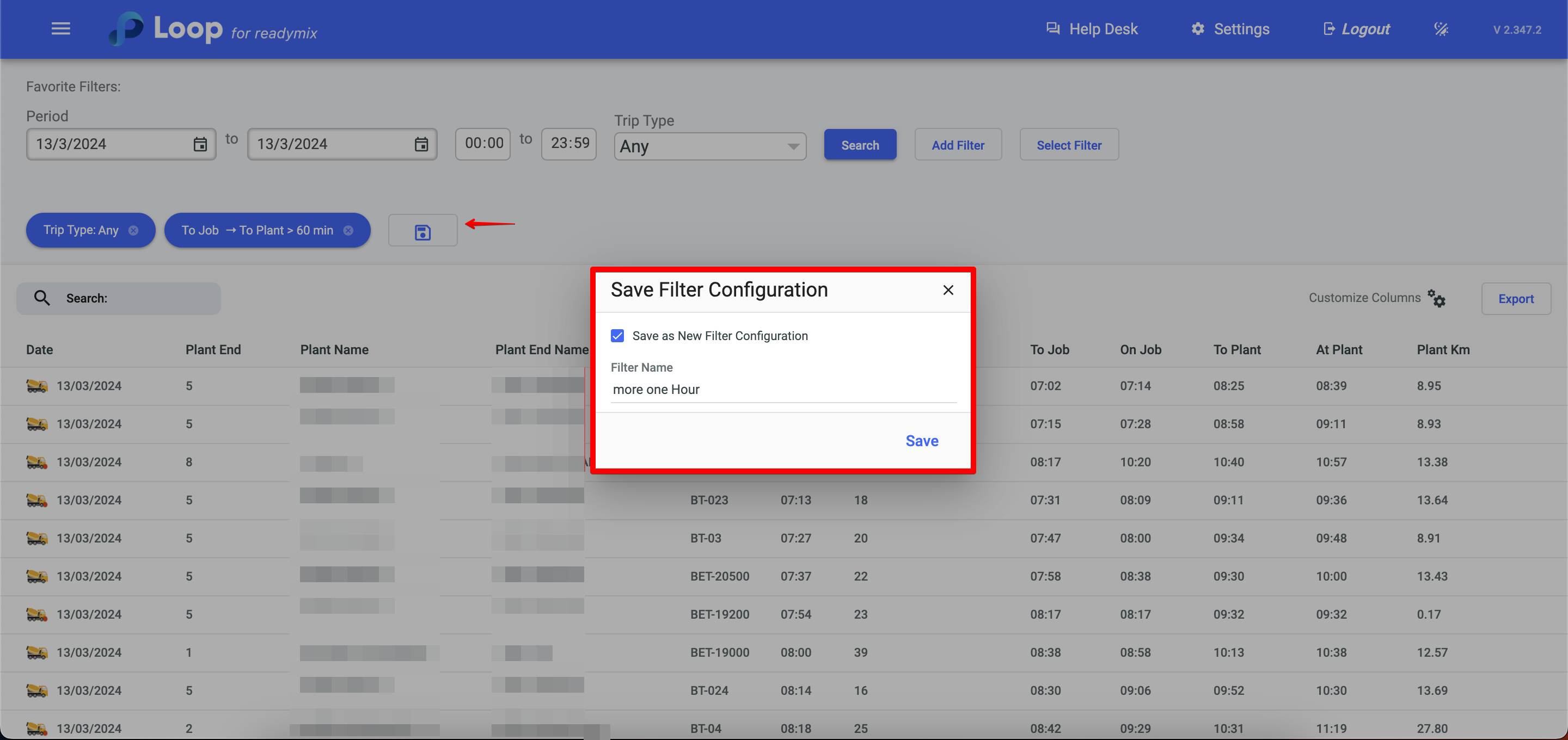Click the theme toggle icon near version

click(x=1441, y=29)
